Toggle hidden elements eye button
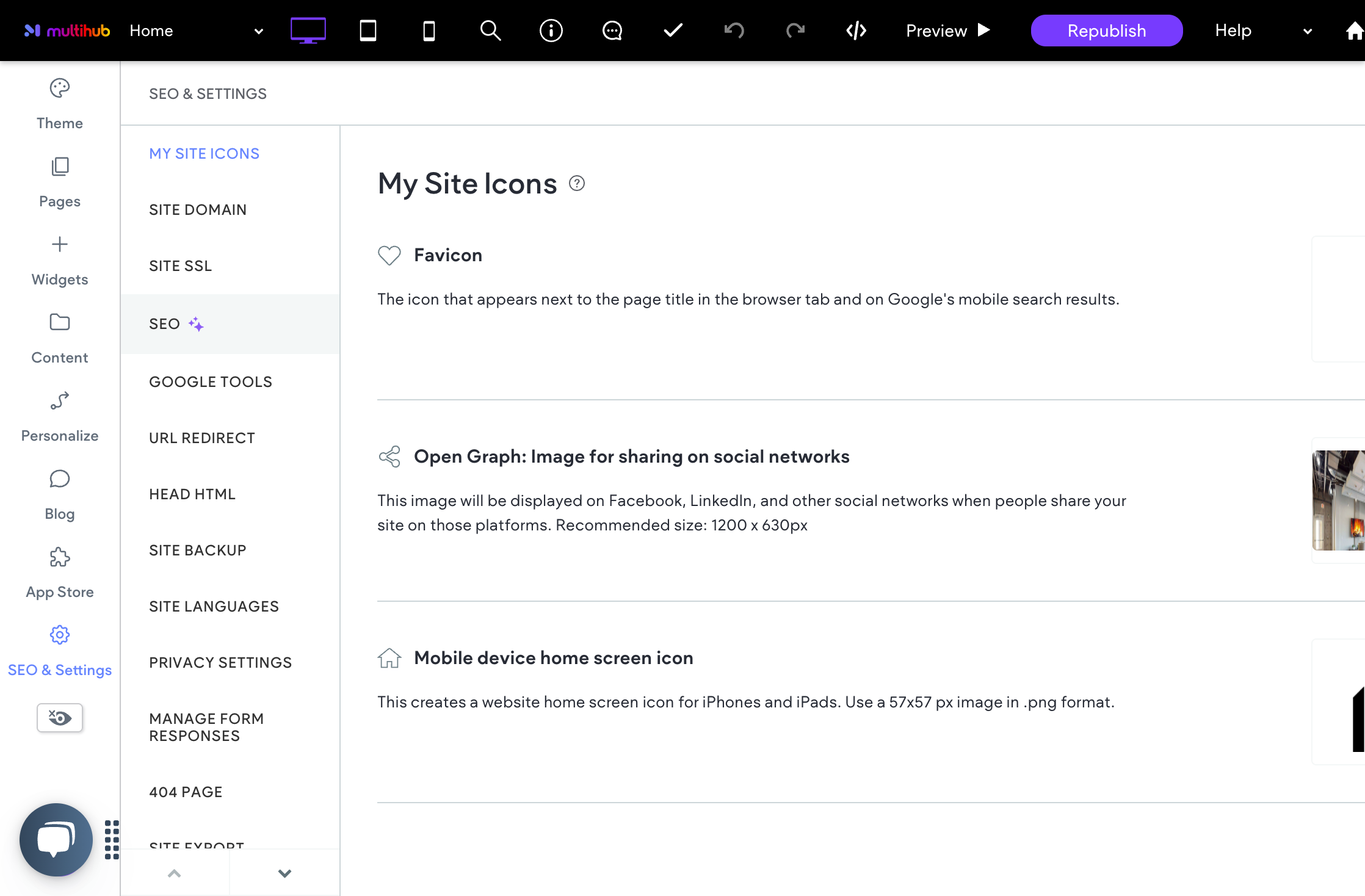 (x=60, y=718)
